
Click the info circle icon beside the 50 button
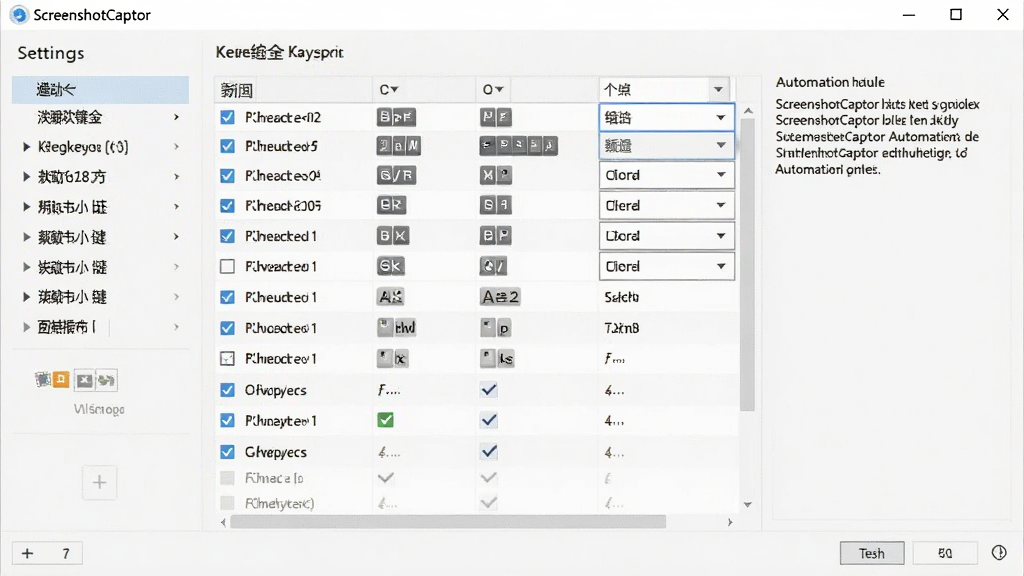[x=999, y=552]
